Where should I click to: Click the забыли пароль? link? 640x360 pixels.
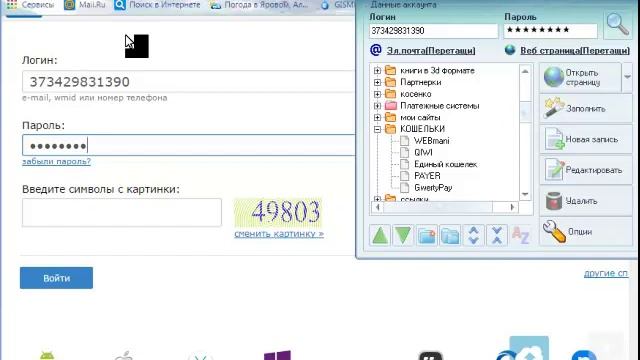[x=56, y=162]
